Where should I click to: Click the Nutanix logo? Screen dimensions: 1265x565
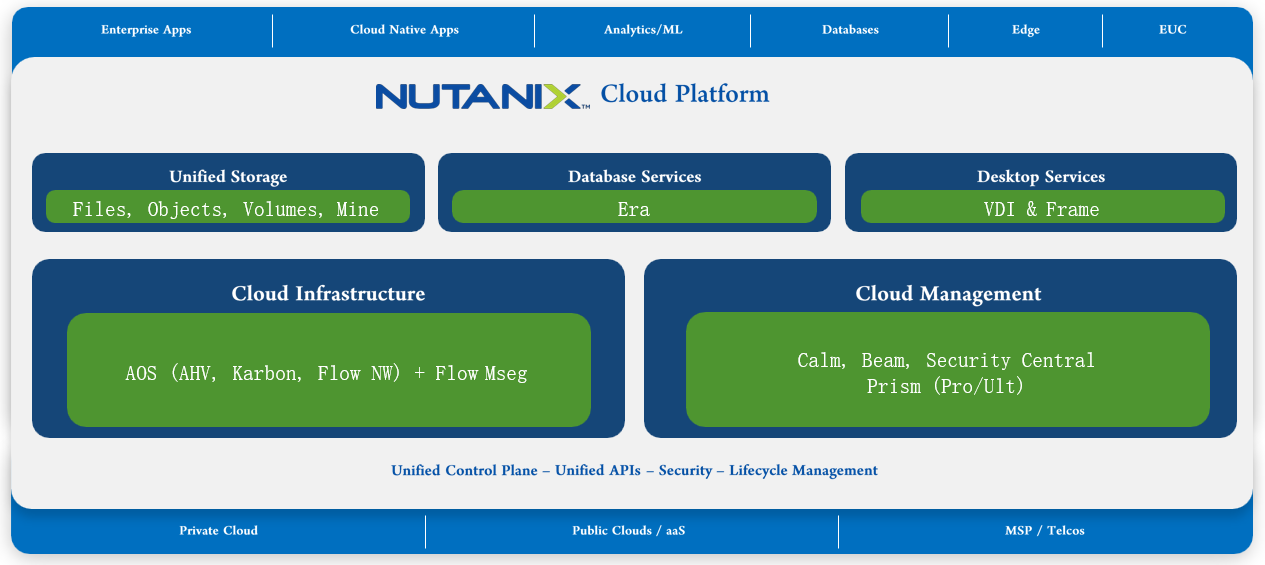tap(482, 96)
